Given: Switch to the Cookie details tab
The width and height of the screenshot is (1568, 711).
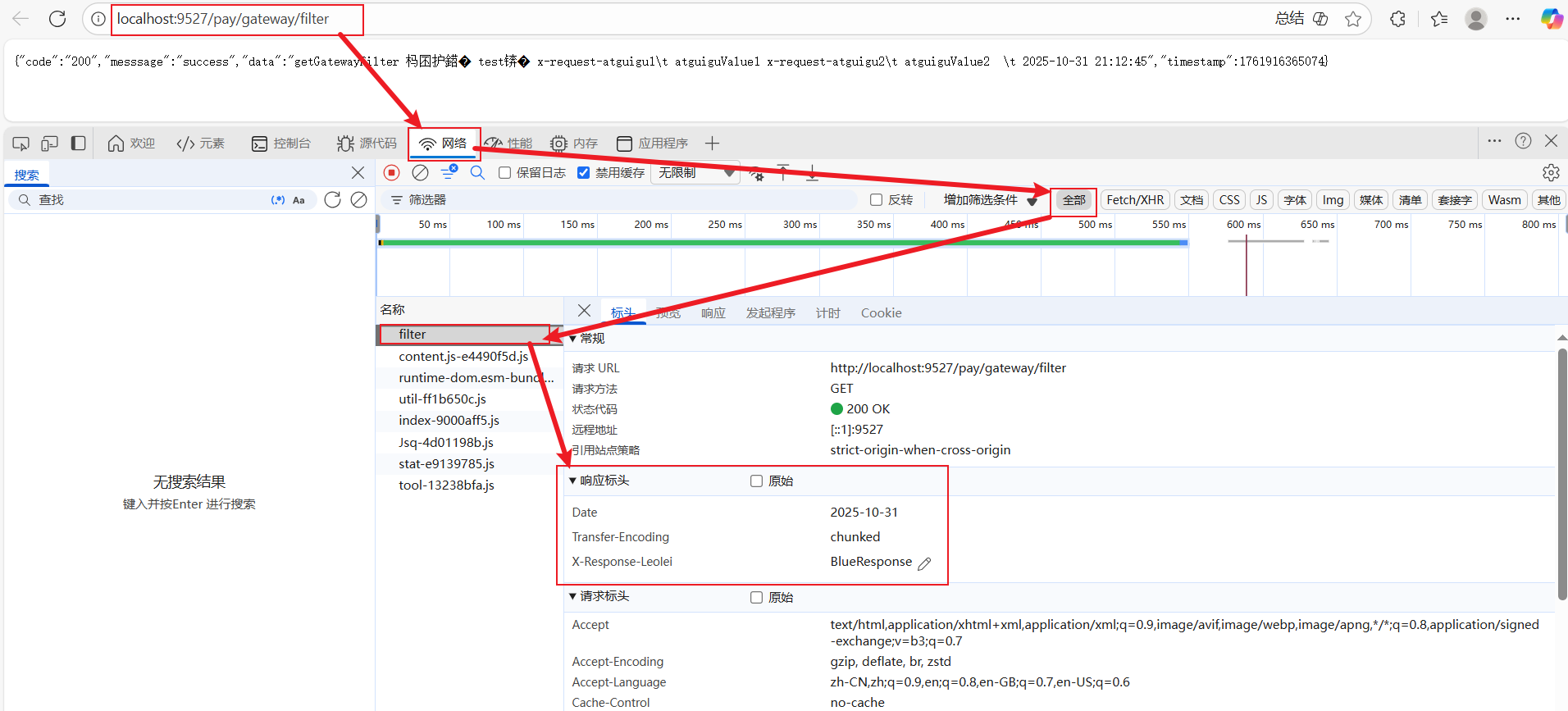Looking at the screenshot, I should (881, 313).
